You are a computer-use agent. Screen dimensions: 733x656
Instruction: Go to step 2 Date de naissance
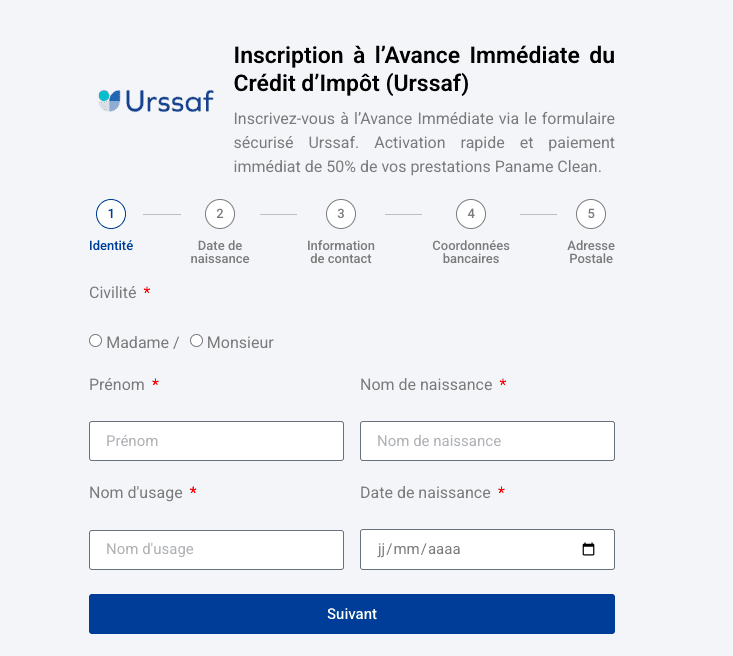click(x=219, y=214)
